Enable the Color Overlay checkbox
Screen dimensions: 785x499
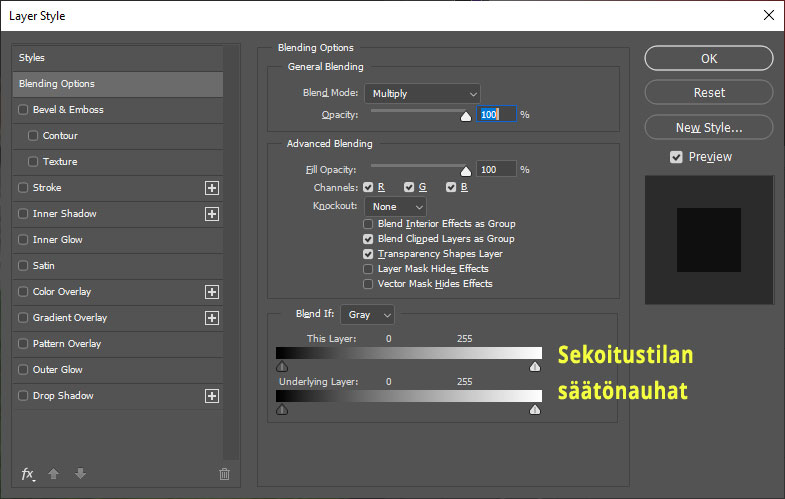click(23, 292)
